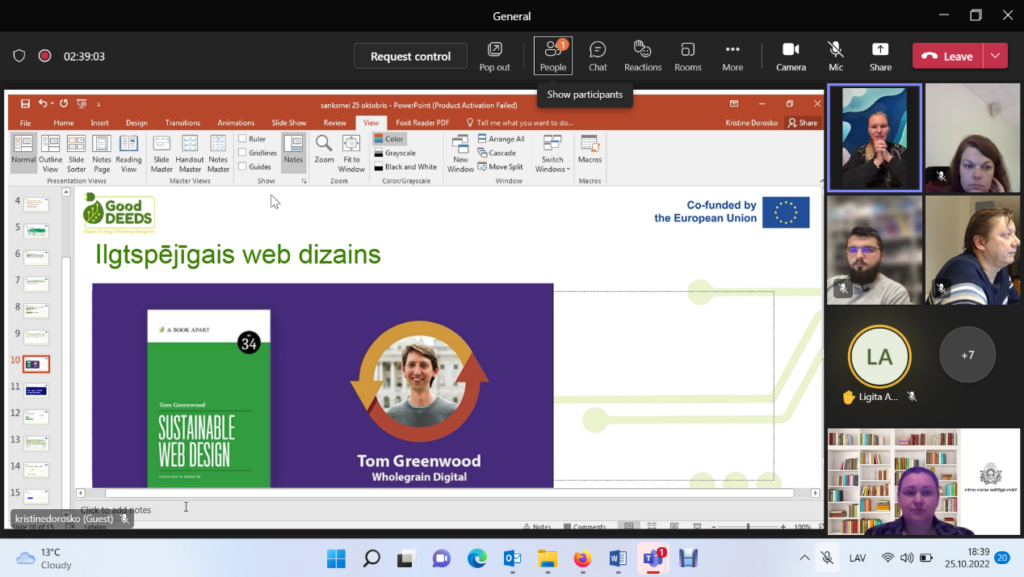Switch to the Design ribbon tab
1024x577 pixels.
(136, 123)
